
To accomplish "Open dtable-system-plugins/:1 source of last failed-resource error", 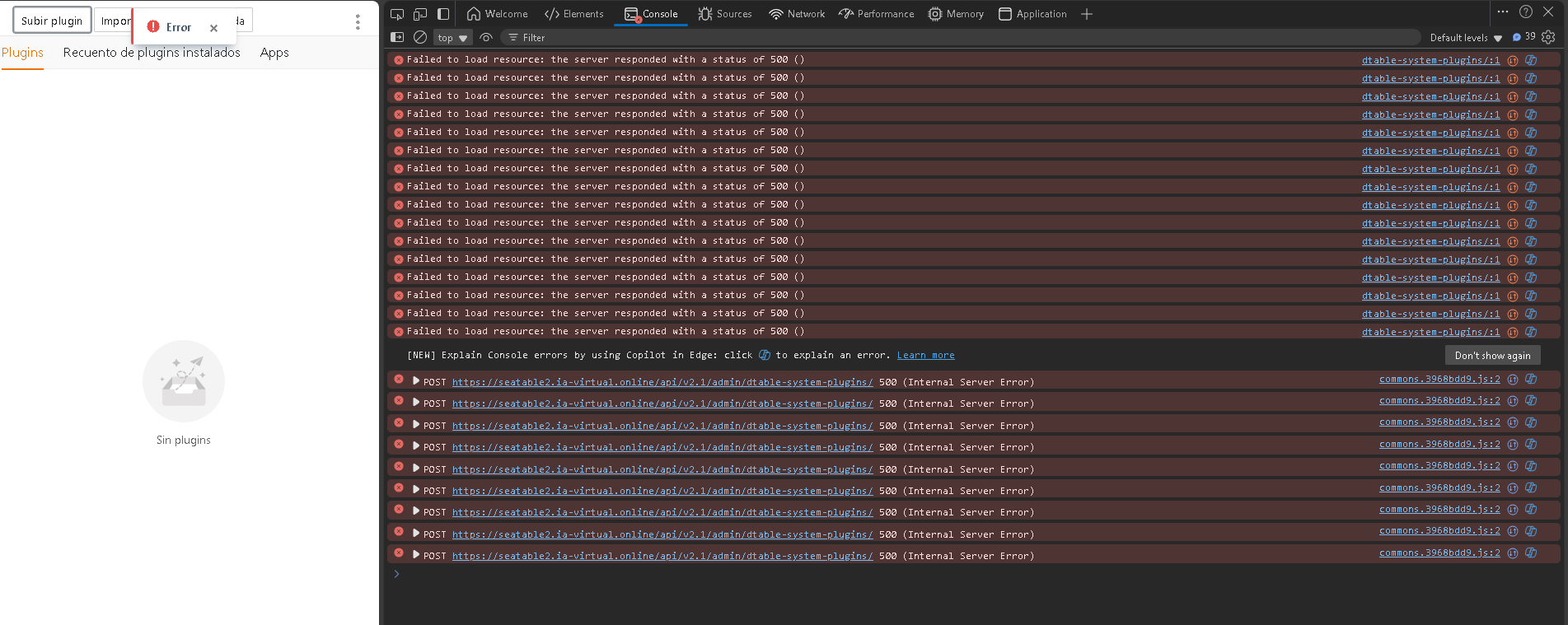I will coord(1430,332).
